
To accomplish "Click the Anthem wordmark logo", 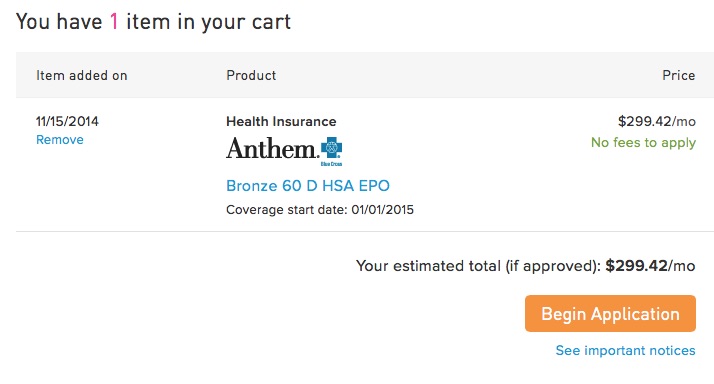I will click(271, 148).
